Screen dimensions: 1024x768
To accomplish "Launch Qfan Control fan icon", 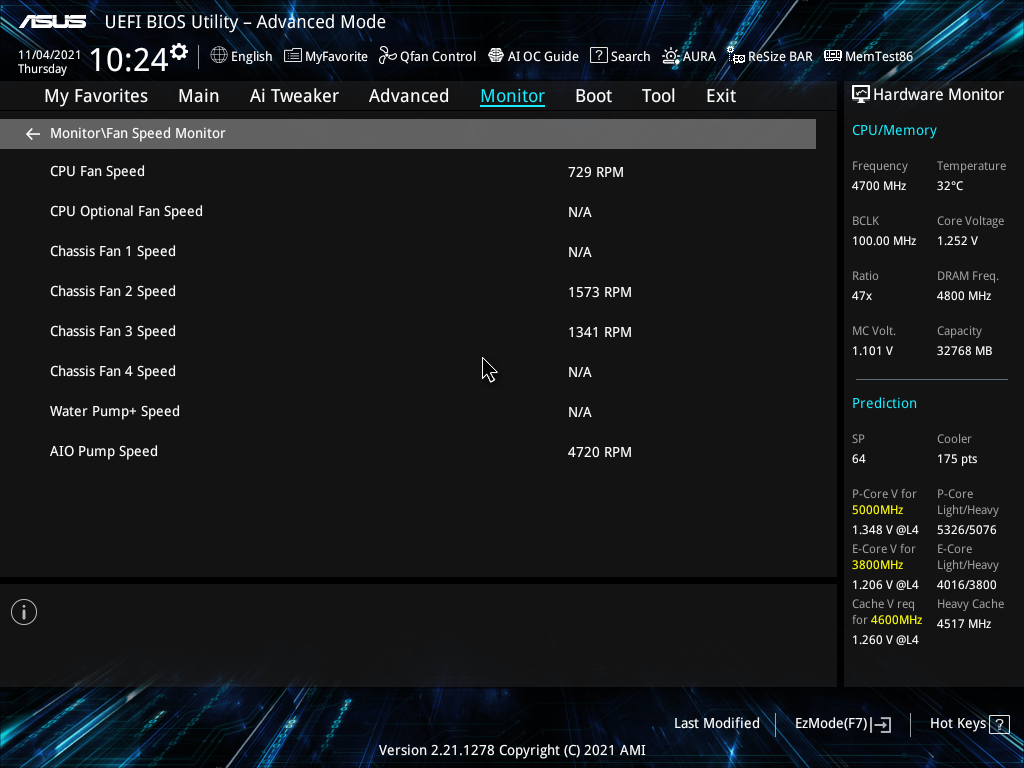I will (388, 56).
